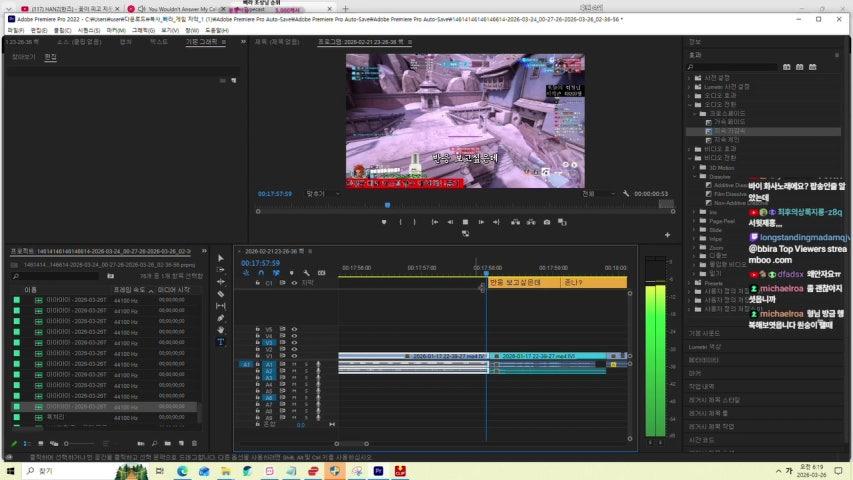
Task: Click the Program monitor scrub bar playhead
Action: 388,205
